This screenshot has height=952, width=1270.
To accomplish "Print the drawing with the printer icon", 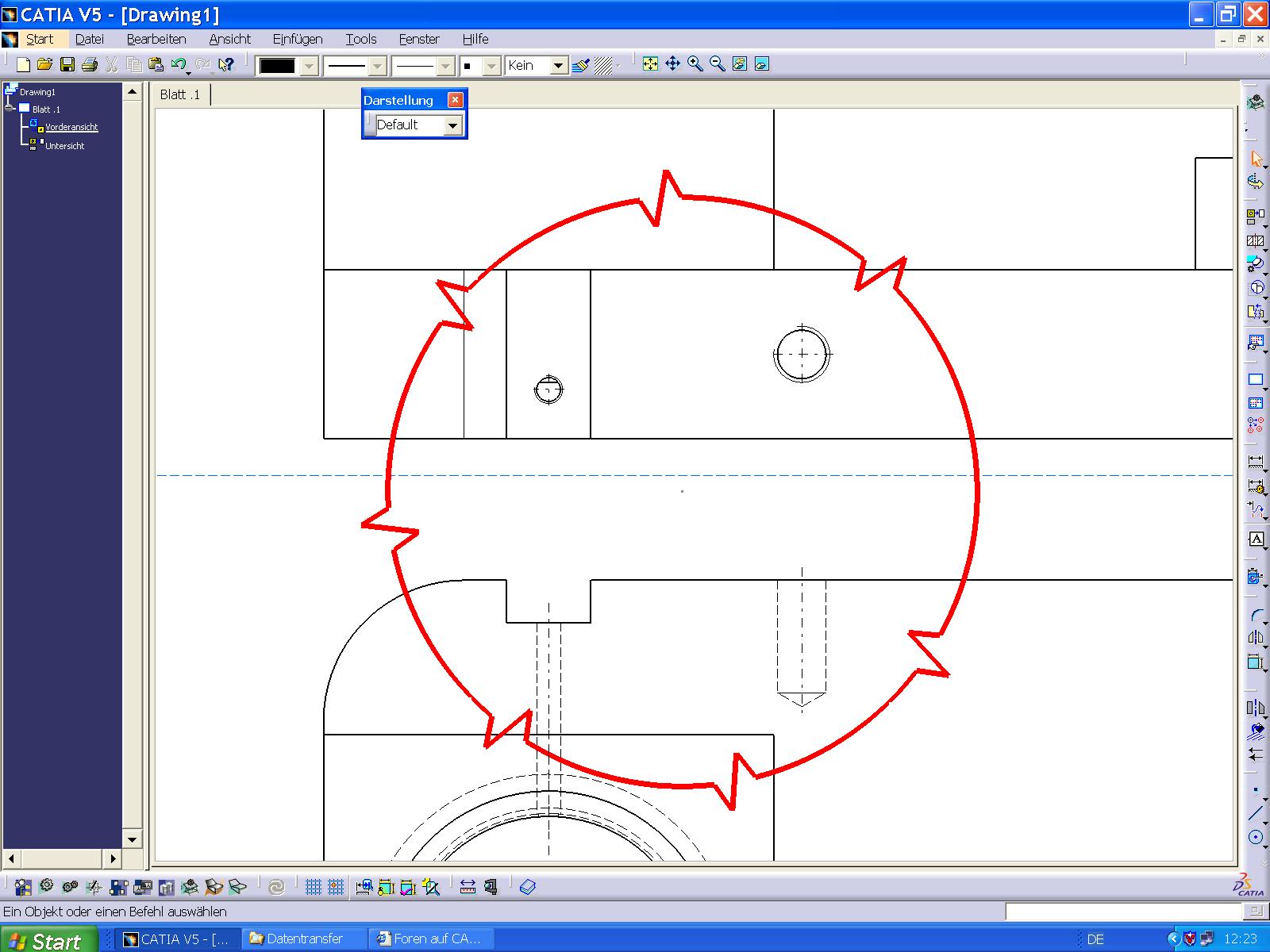I will [x=90, y=65].
